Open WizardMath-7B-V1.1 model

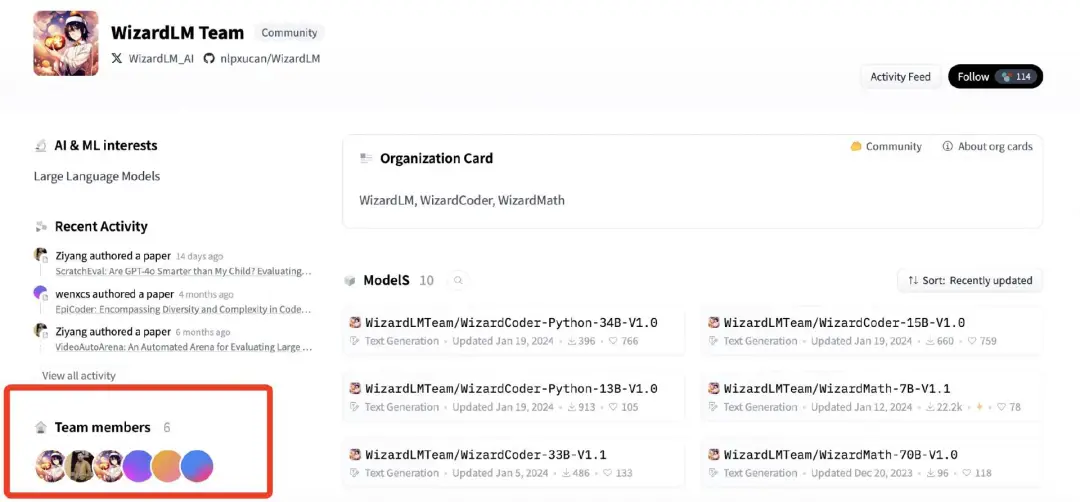click(837, 389)
